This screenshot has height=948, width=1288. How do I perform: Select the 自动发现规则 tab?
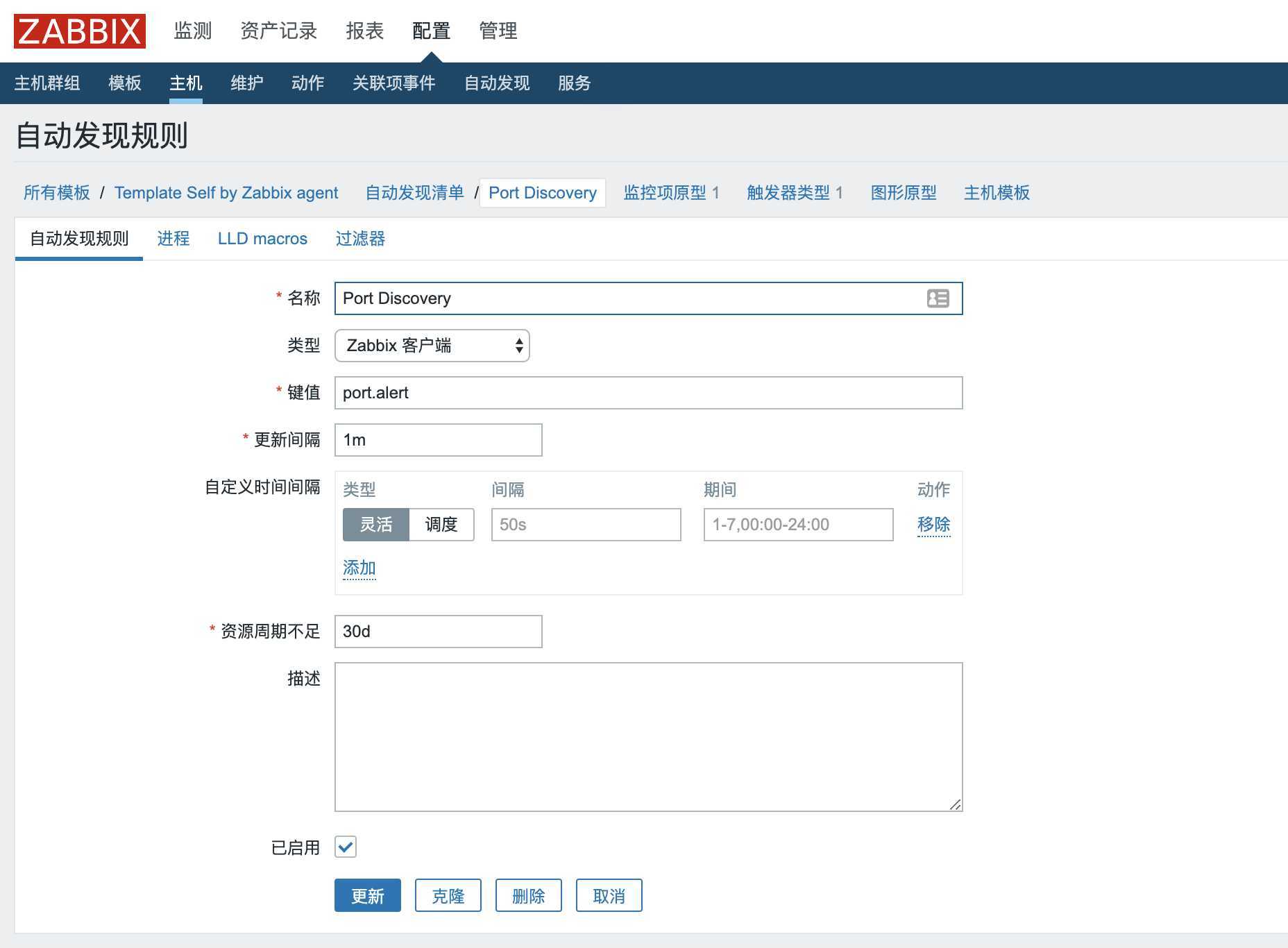[x=79, y=239]
